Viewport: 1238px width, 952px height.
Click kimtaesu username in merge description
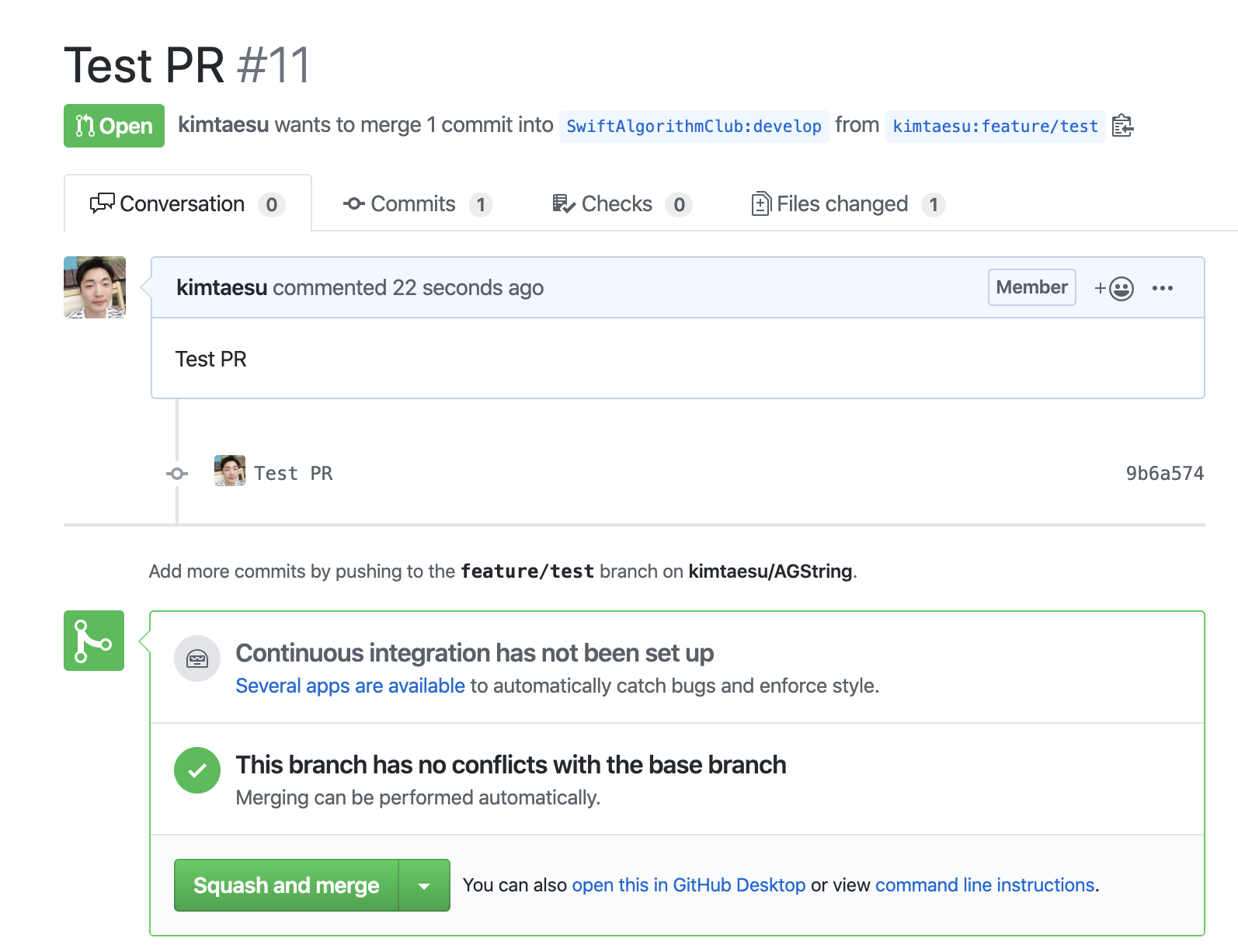coord(224,125)
